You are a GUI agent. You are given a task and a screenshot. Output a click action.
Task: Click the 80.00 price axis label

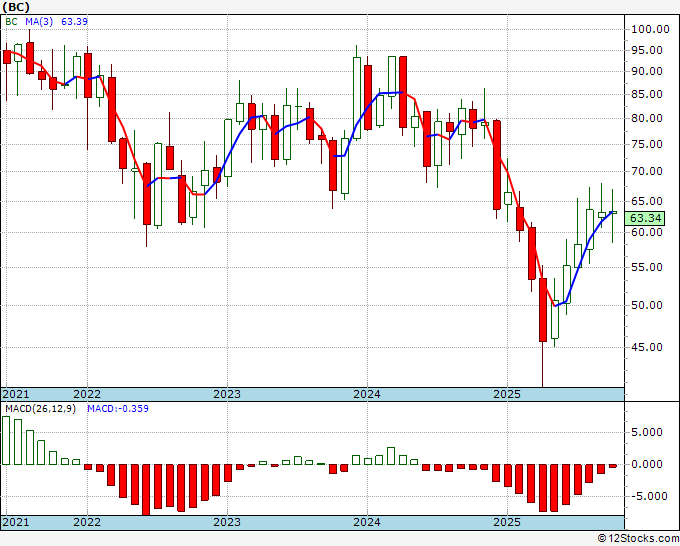click(647, 118)
